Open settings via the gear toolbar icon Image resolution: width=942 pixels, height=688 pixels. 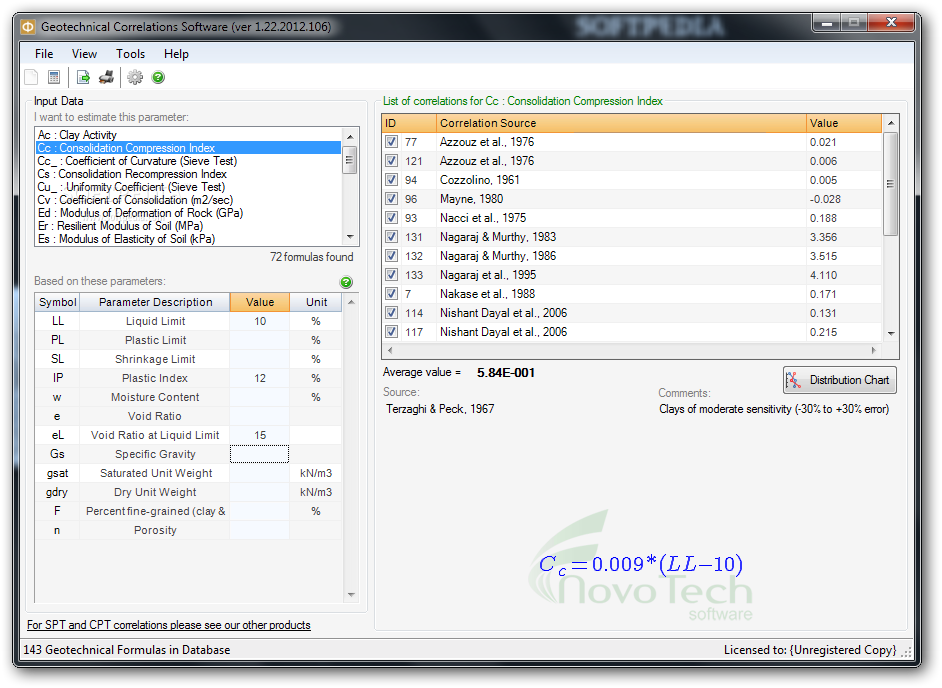[x=135, y=78]
